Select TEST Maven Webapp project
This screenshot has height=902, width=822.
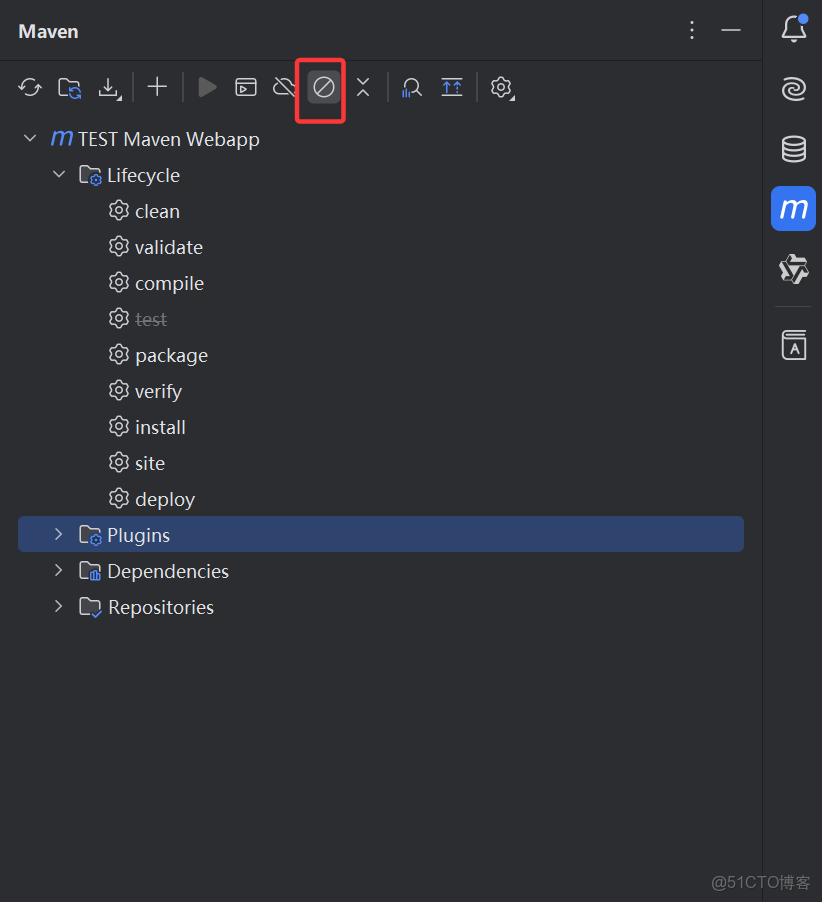point(169,139)
